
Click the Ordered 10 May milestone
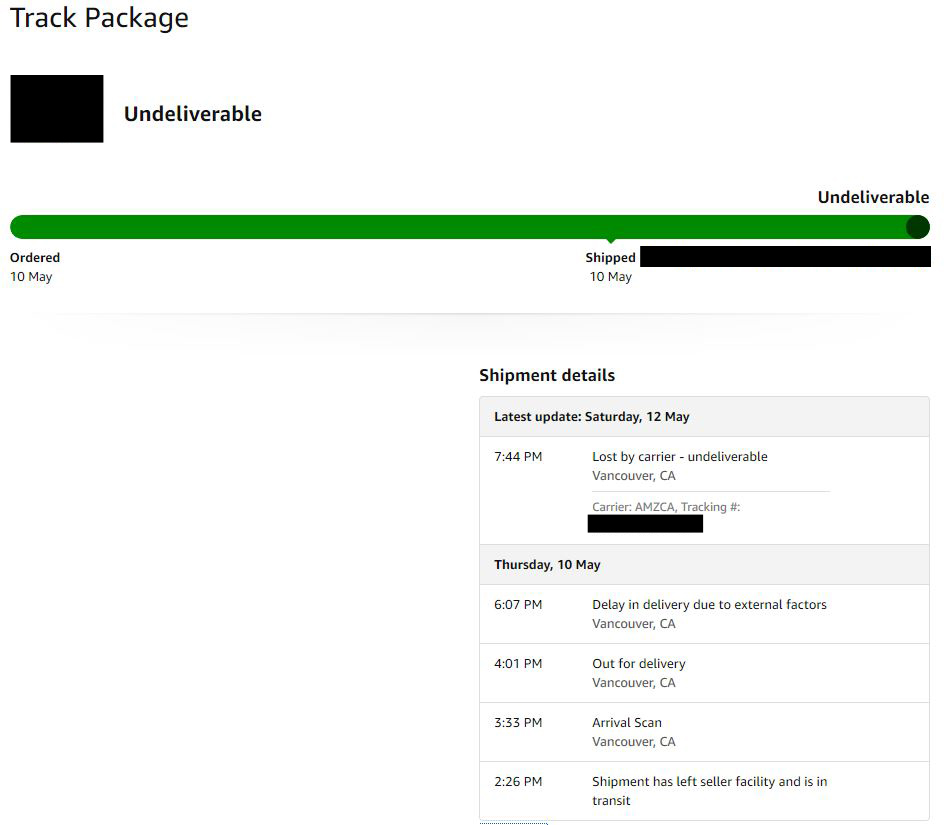point(34,266)
